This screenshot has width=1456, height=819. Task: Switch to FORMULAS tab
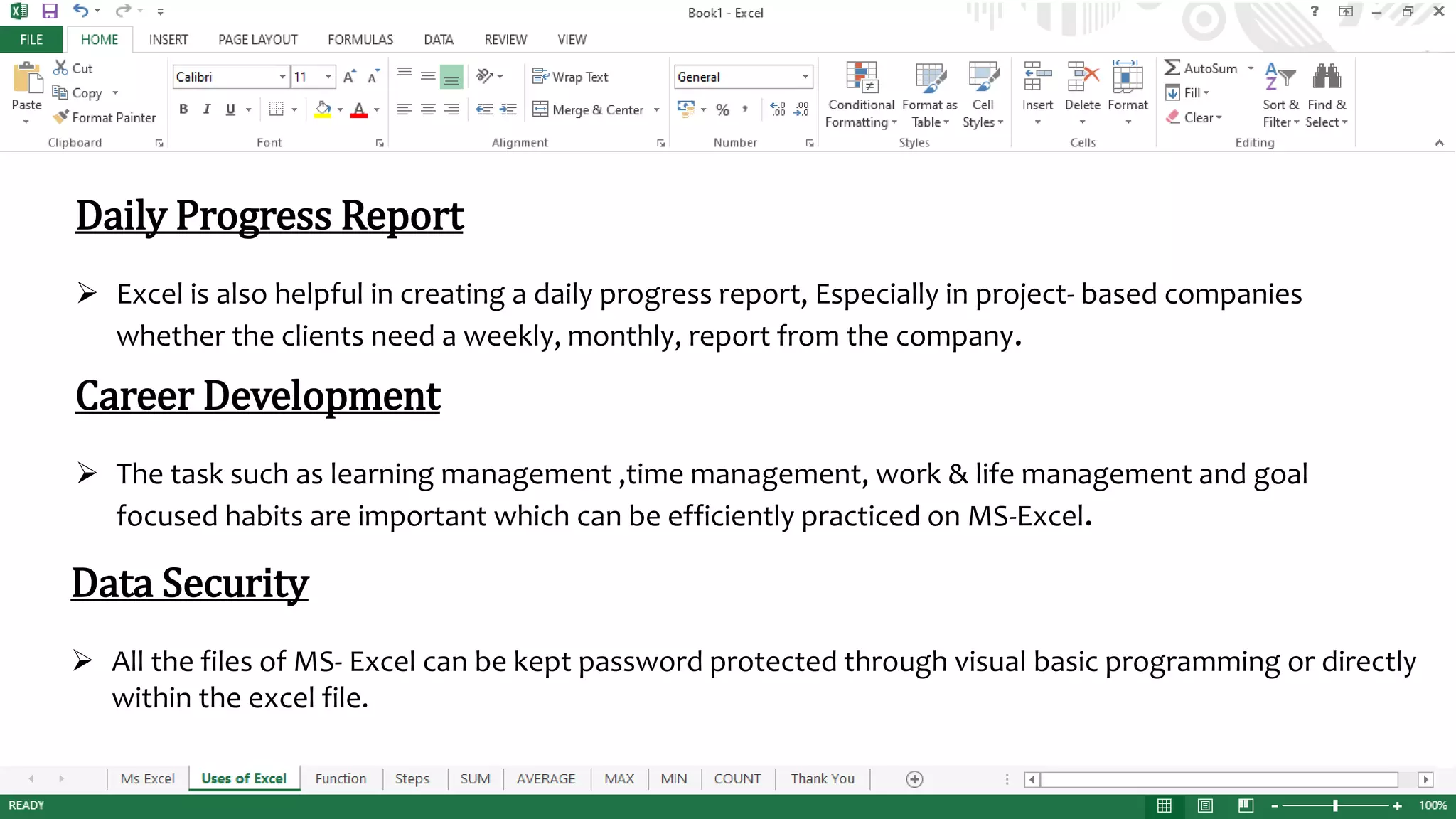click(360, 40)
